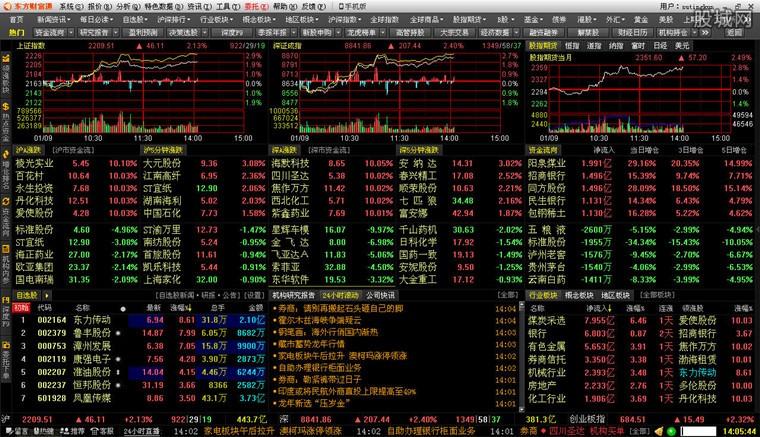Open the 经济数据 toolbar dropdown arrow

click(x=516, y=32)
